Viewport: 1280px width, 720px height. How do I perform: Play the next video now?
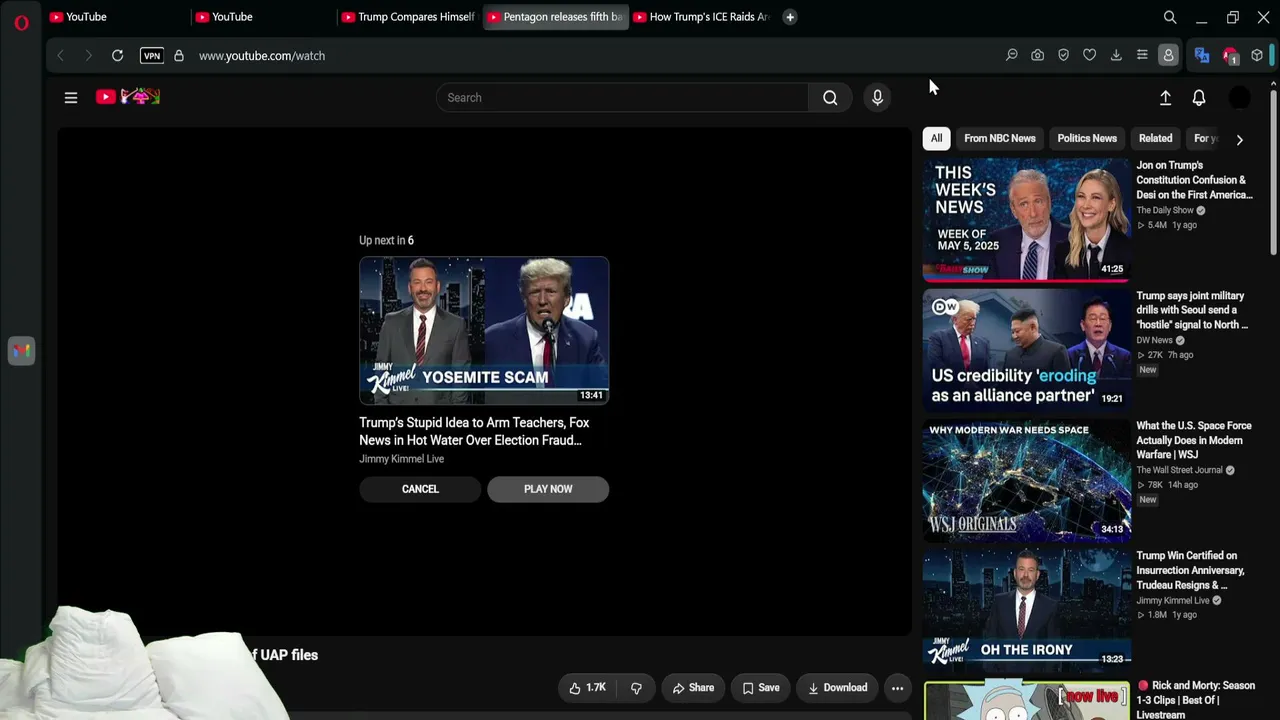point(548,489)
